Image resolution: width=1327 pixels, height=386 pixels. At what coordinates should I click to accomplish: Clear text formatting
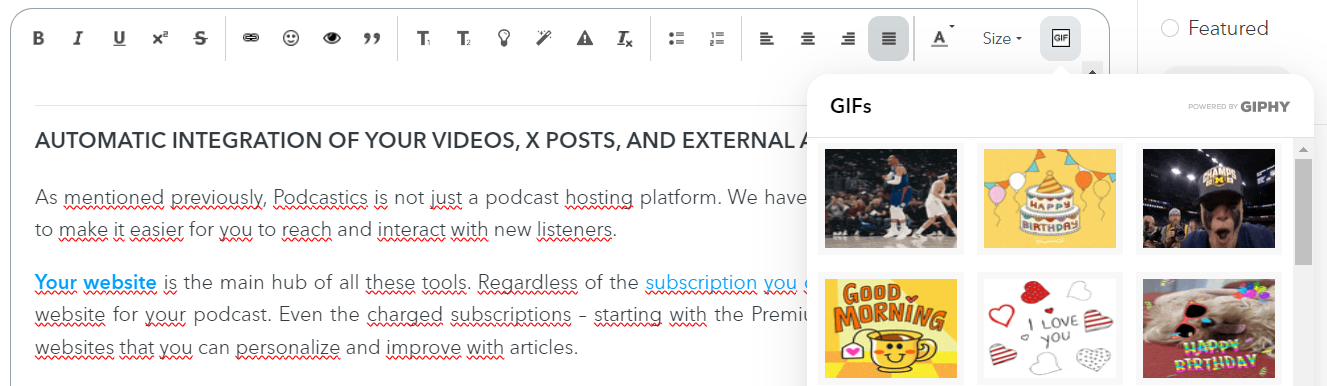[x=625, y=39]
